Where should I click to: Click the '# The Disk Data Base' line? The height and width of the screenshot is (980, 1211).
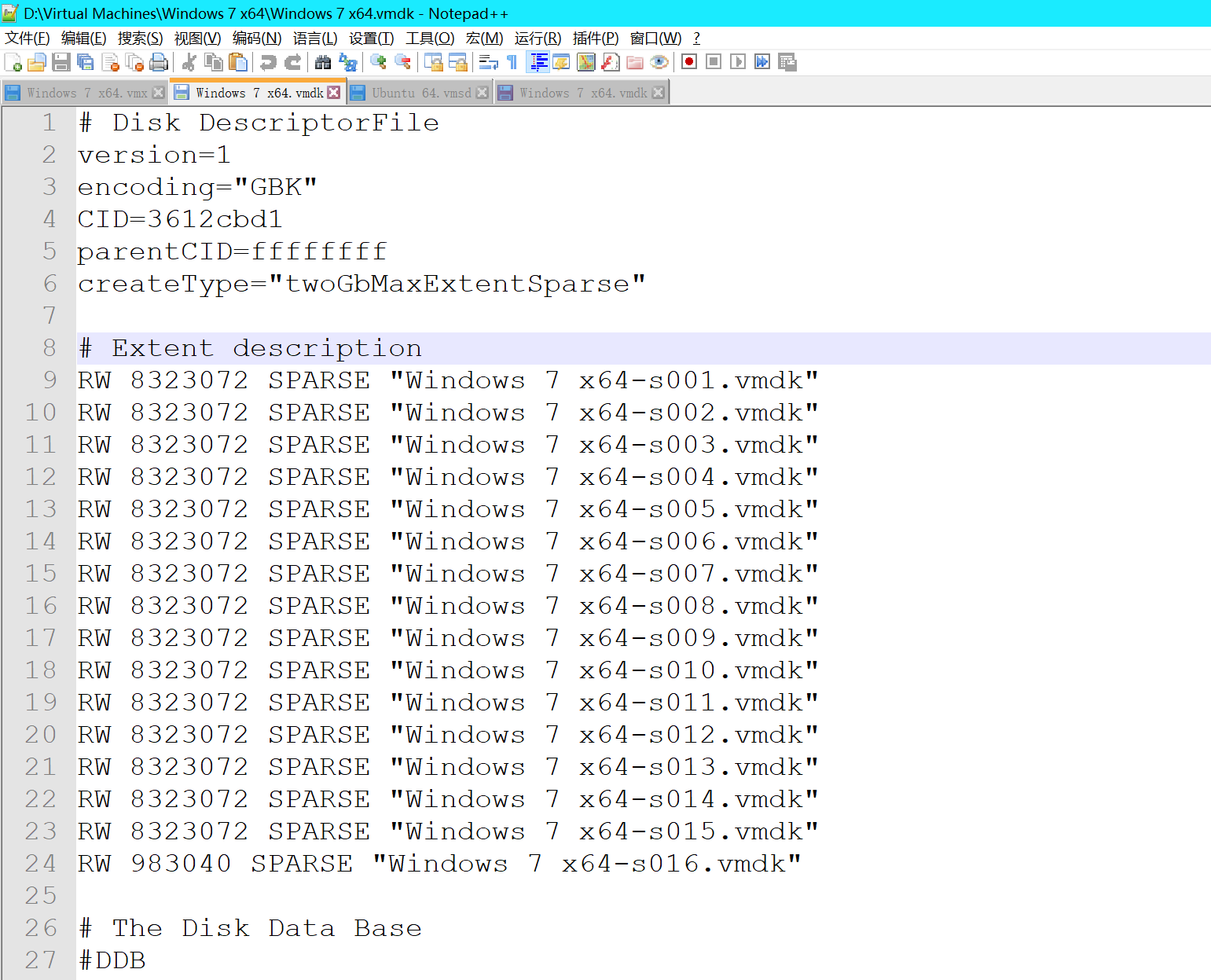coord(250,928)
